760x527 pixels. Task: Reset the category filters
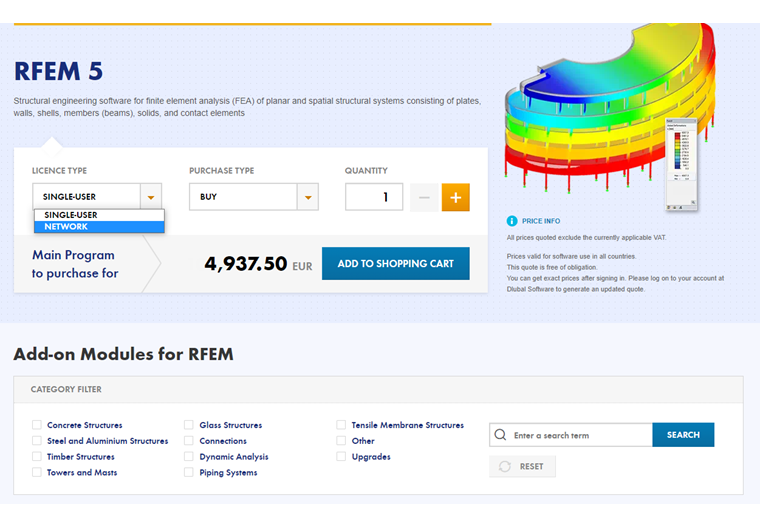point(522,466)
